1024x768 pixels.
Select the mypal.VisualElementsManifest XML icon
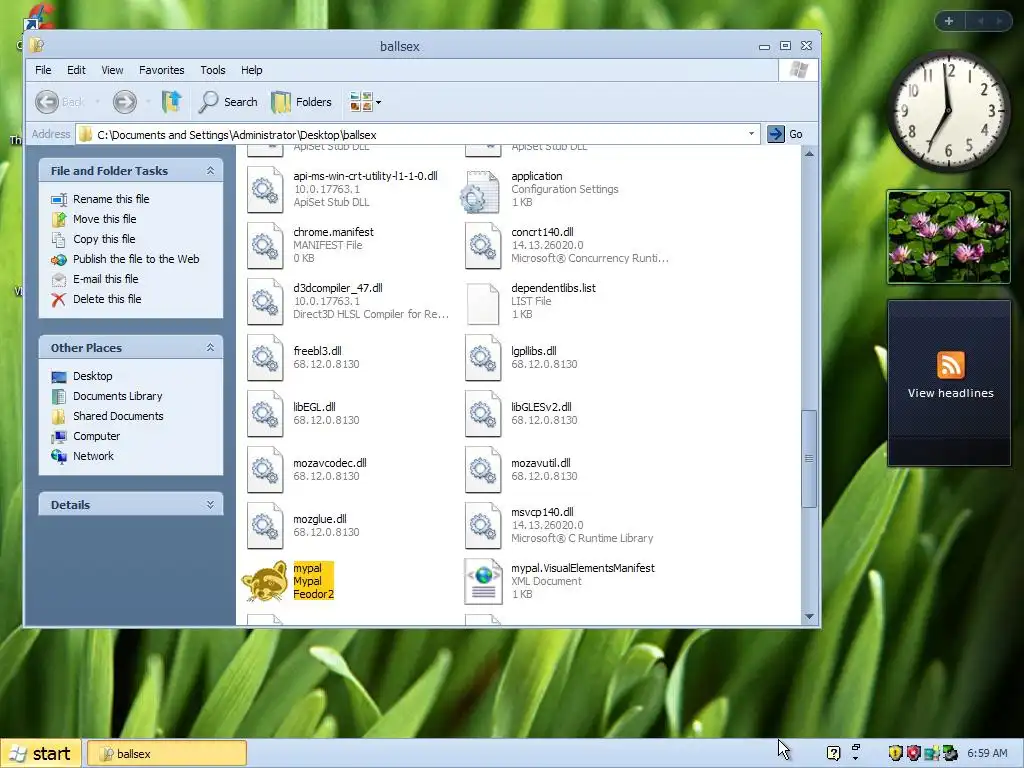(483, 581)
